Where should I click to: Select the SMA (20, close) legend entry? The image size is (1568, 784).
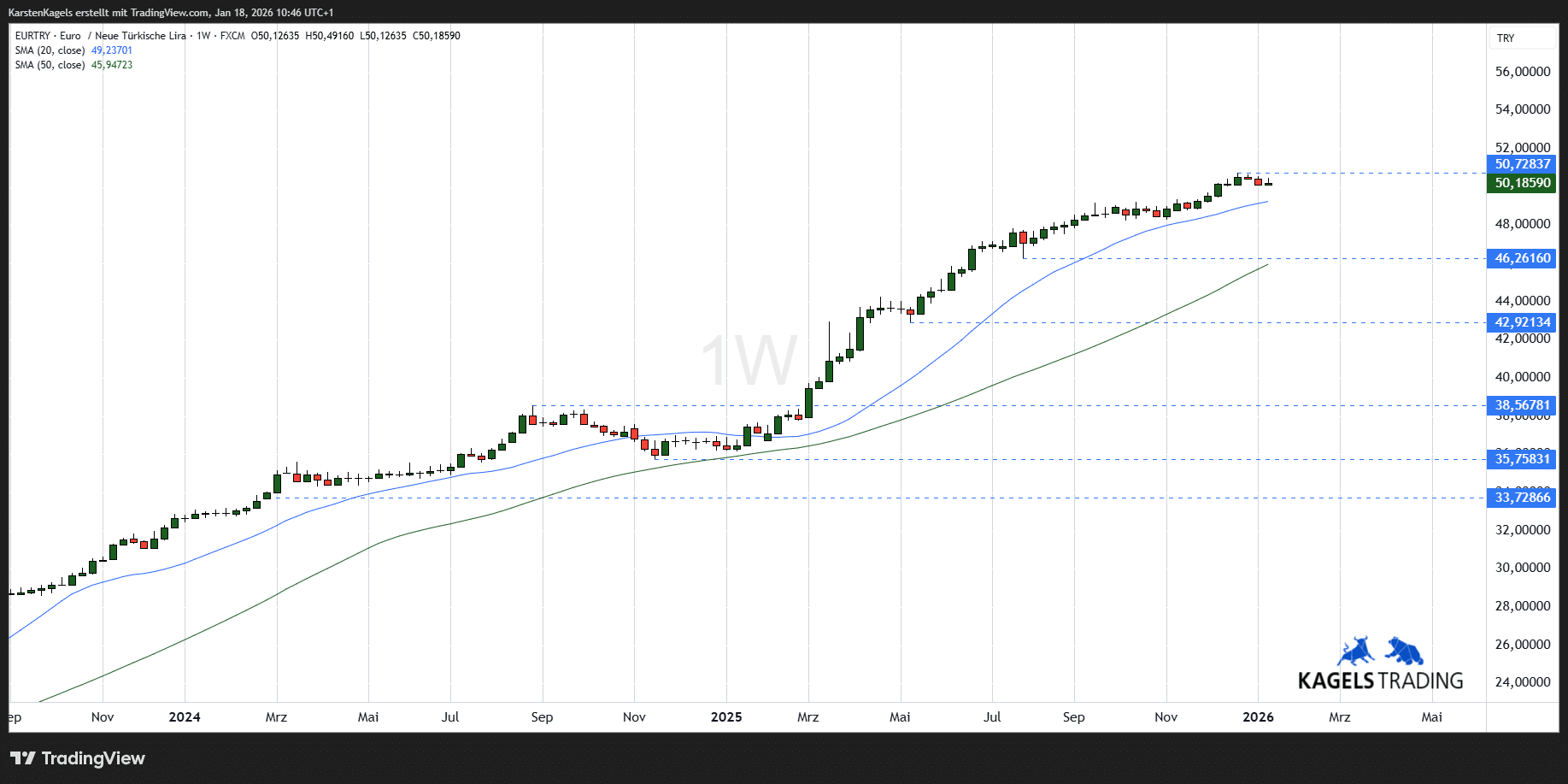click(x=50, y=50)
